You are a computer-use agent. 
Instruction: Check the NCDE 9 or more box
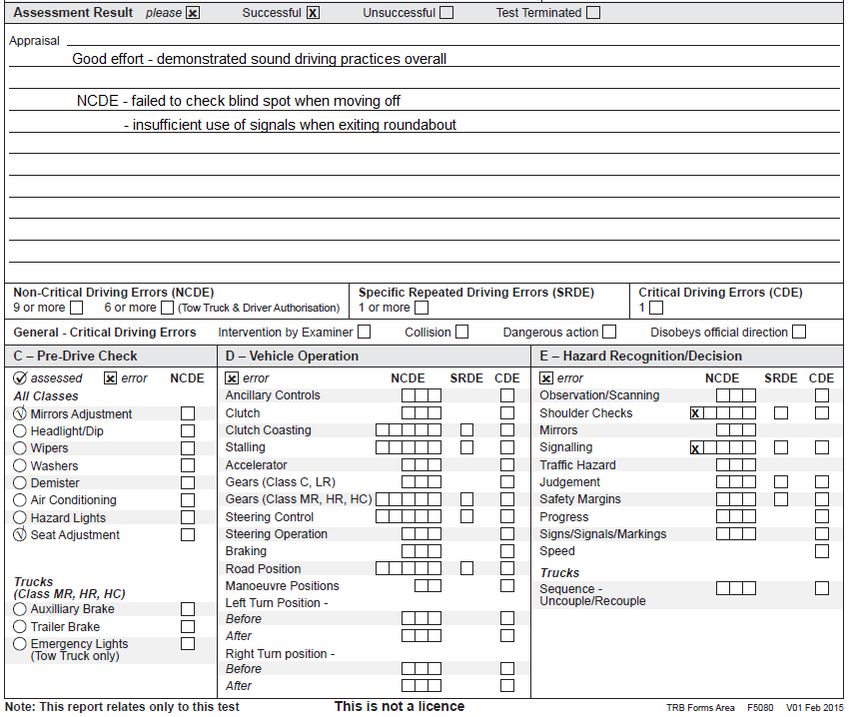pos(77,308)
